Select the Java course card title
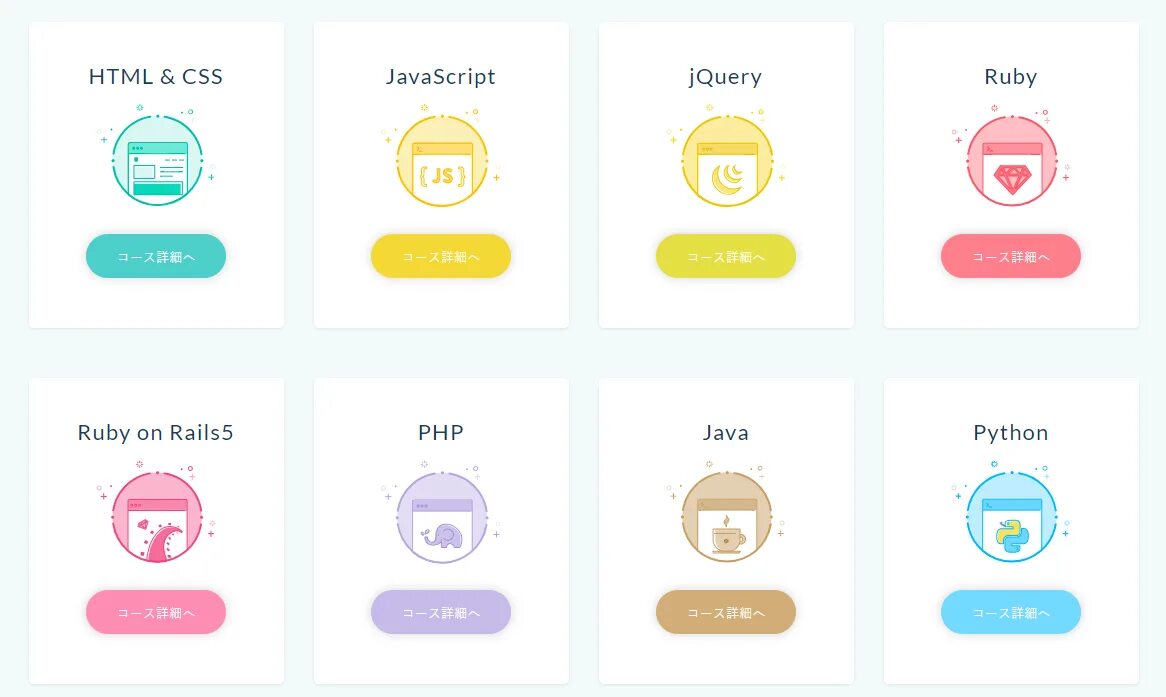This screenshot has width=1166, height=697. 726,433
